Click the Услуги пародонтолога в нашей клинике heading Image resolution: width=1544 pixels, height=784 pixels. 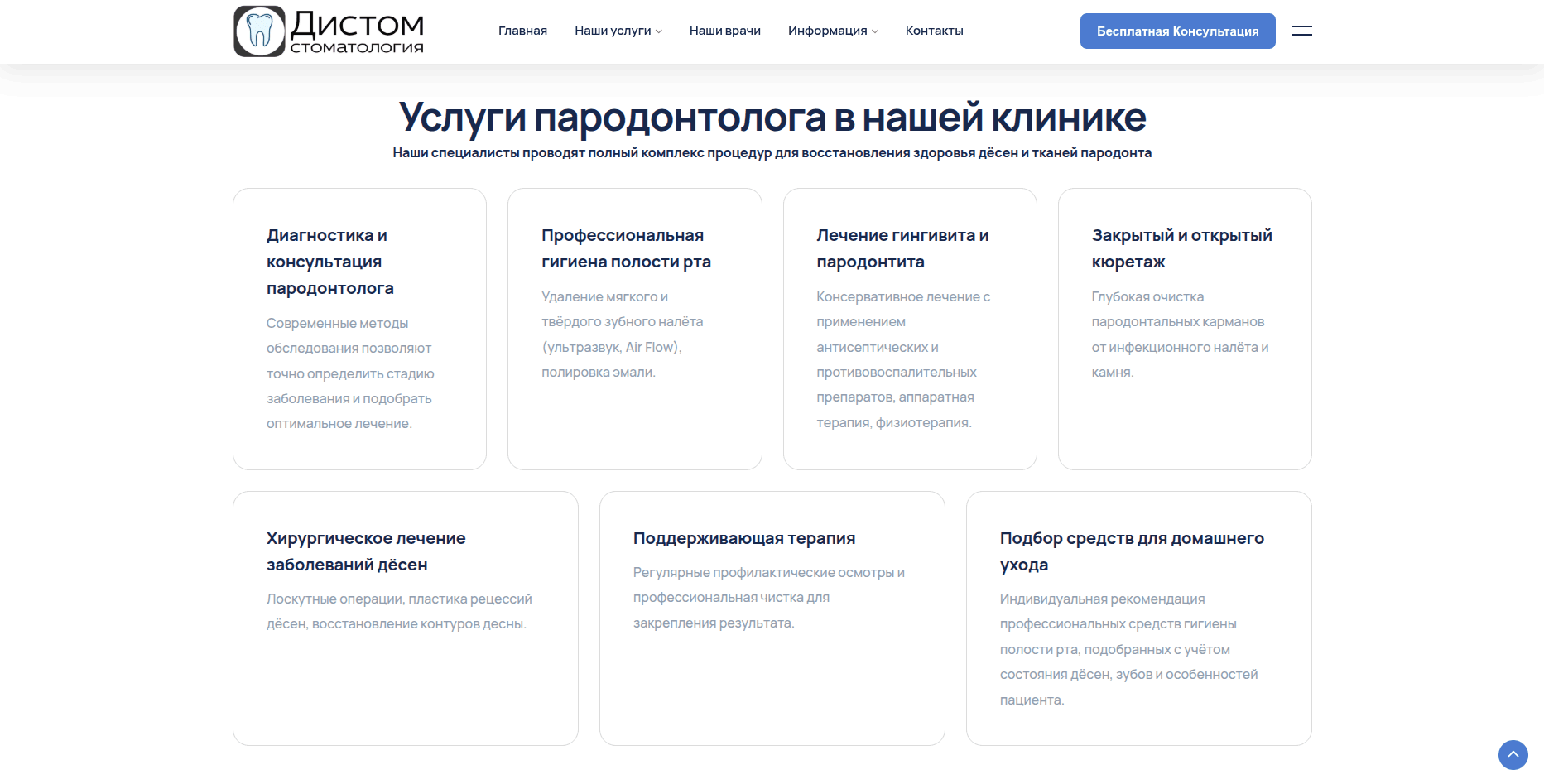pyautogui.click(x=772, y=118)
